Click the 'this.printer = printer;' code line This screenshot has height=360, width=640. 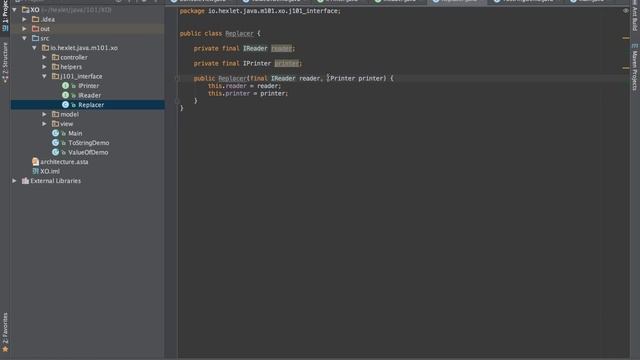point(248,93)
